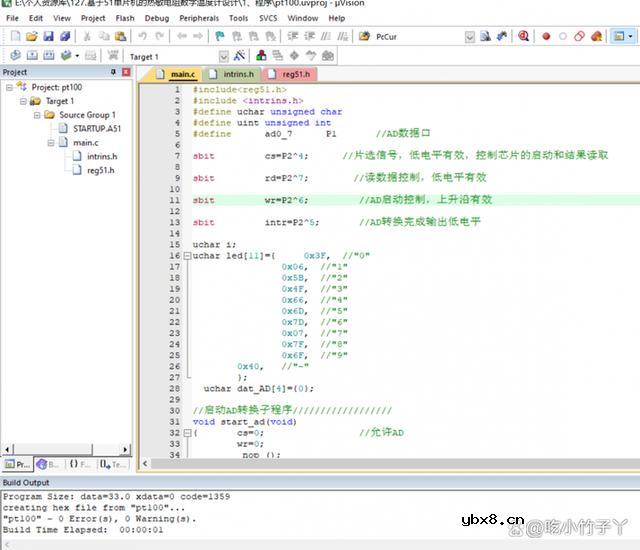This screenshot has width=640, height=550.
Task: Collapse the fold marker at line 32
Action: (x=186, y=433)
